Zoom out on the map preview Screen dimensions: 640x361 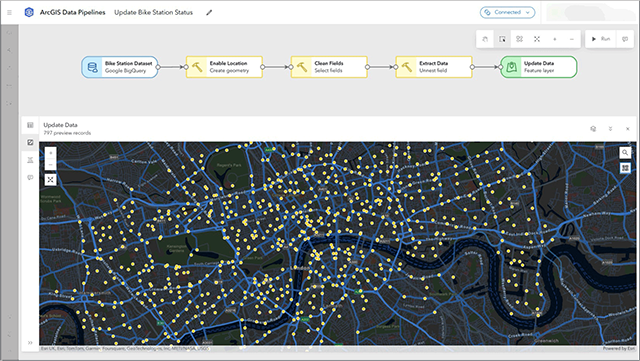coord(50,165)
